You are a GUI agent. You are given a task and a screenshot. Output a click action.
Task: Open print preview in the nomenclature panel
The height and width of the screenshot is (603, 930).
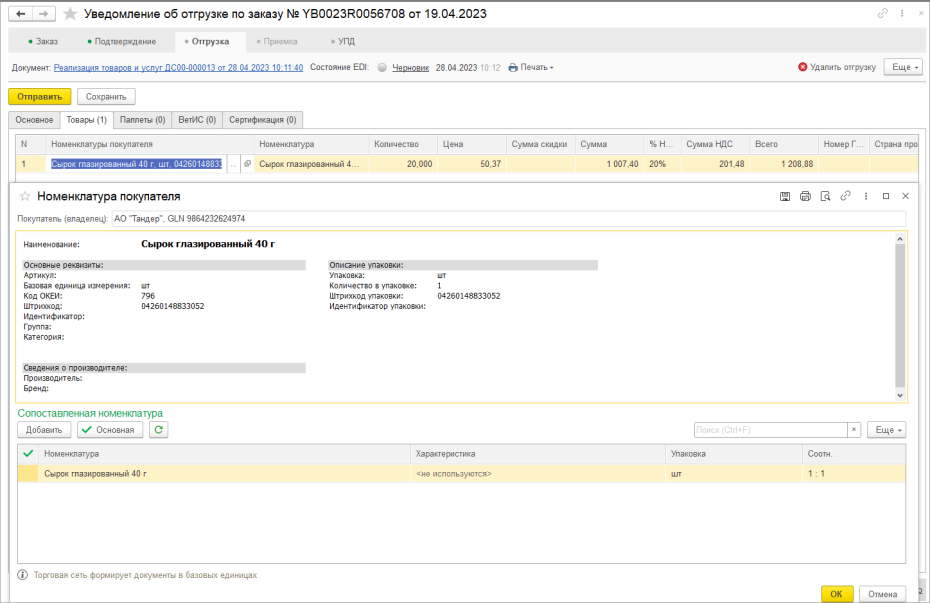pyautogui.click(x=825, y=196)
